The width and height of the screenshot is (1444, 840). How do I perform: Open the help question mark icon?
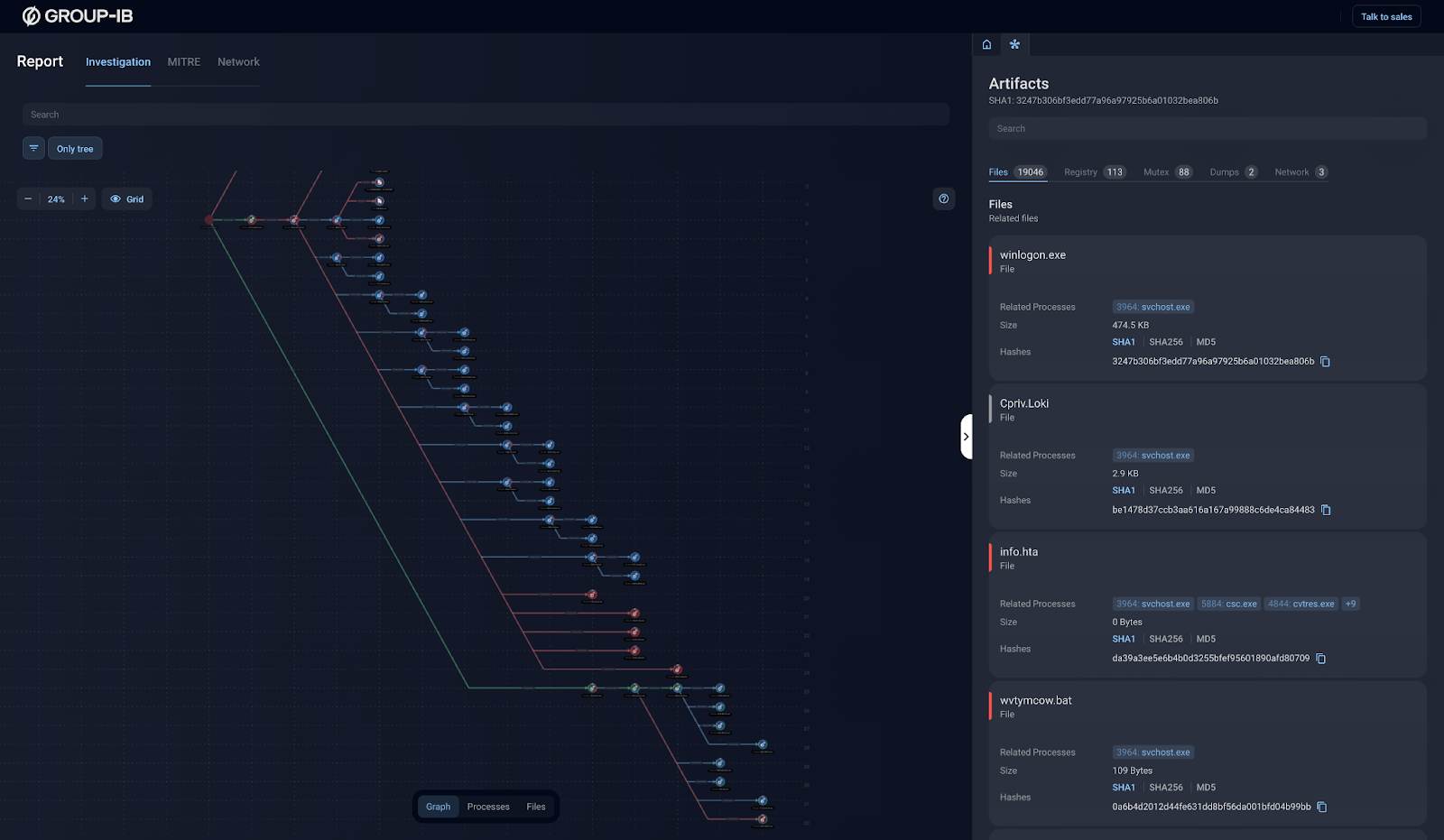[944, 198]
